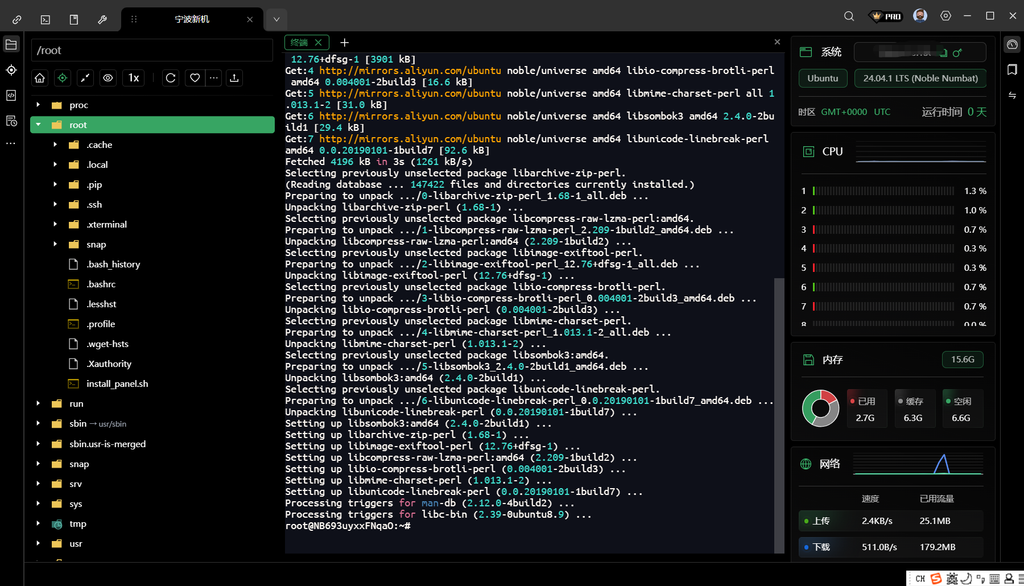Image resolution: width=1024 pixels, height=586 pixels.
Task: Open the wrench tools icon
Action: click(x=103, y=20)
